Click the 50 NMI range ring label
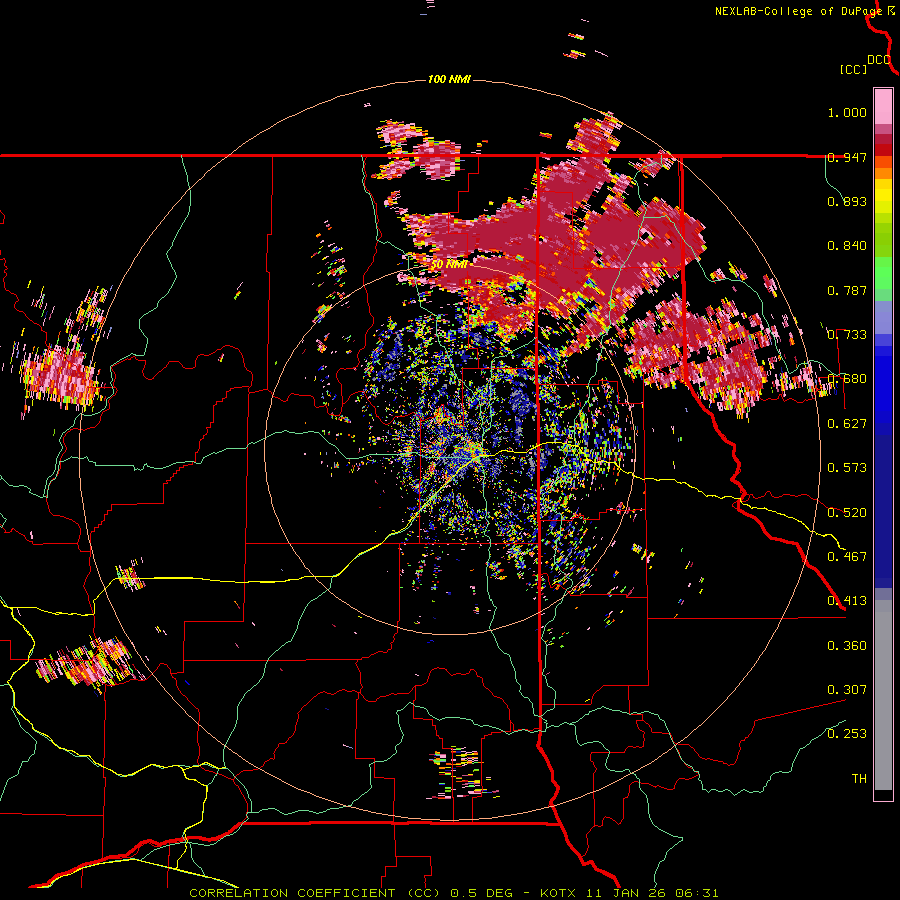900x900 pixels. (x=449, y=265)
